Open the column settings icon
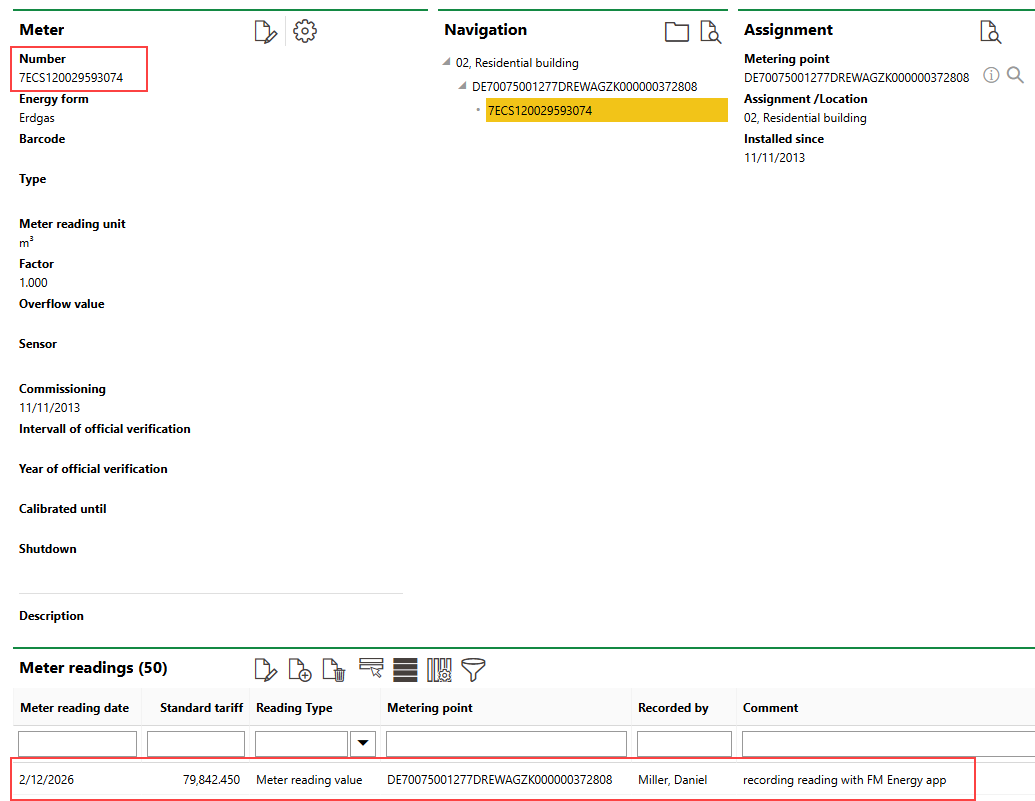The height and width of the screenshot is (801, 1035). pyautogui.click(x=439, y=670)
